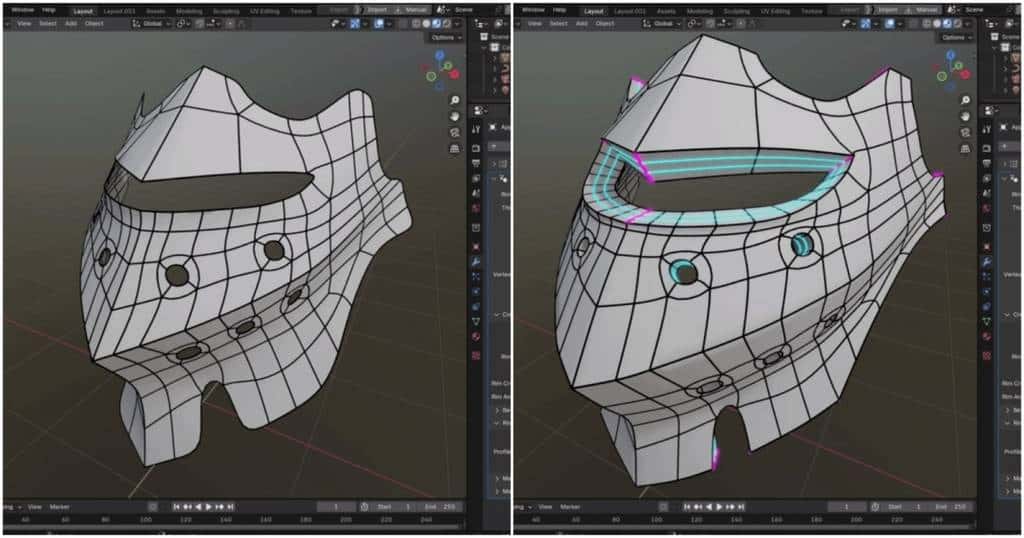
Task: Click the End frame field in left timeline
Action: pos(441,507)
